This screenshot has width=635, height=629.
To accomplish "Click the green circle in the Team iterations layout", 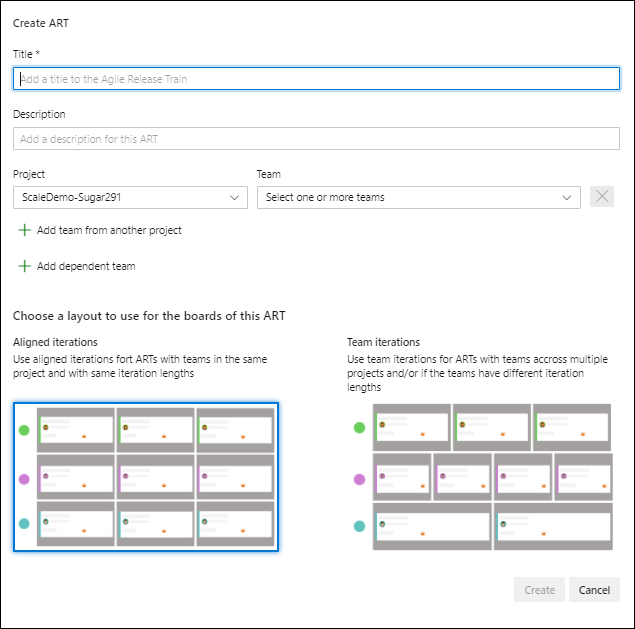I will coord(359,428).
